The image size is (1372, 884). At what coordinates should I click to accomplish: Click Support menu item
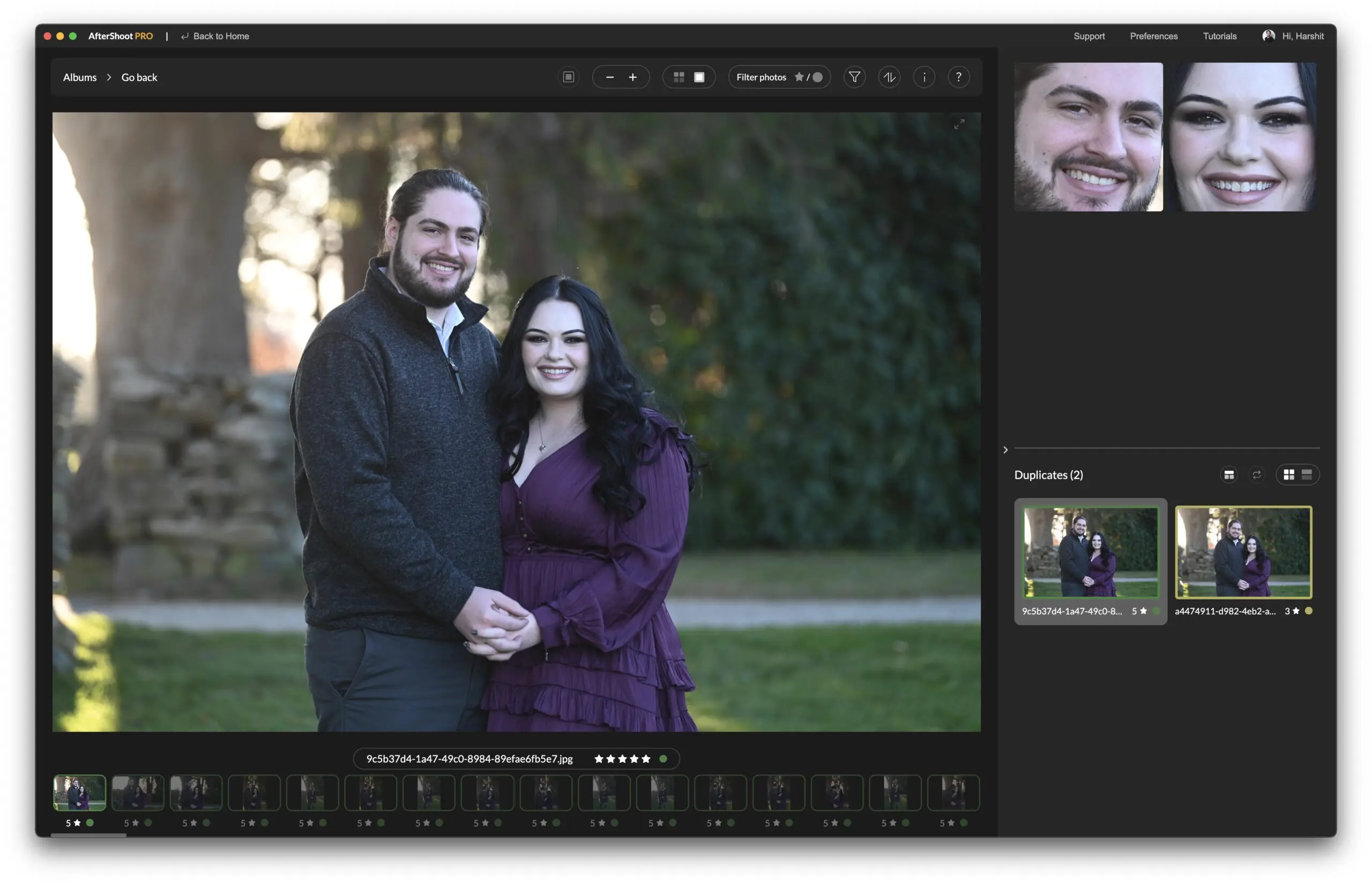(x=1089, y=36)
